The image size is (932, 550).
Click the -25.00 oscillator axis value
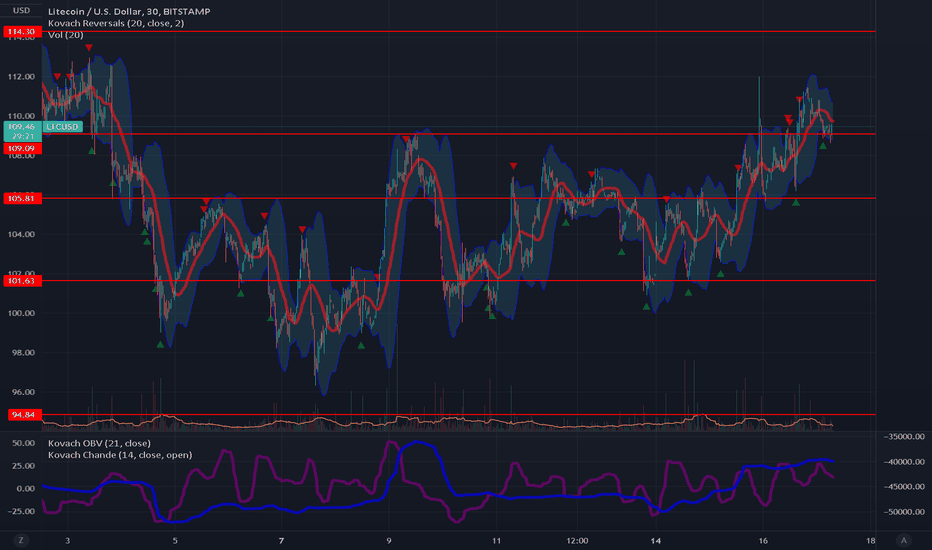pyautogui.click(x=21, y=511)
